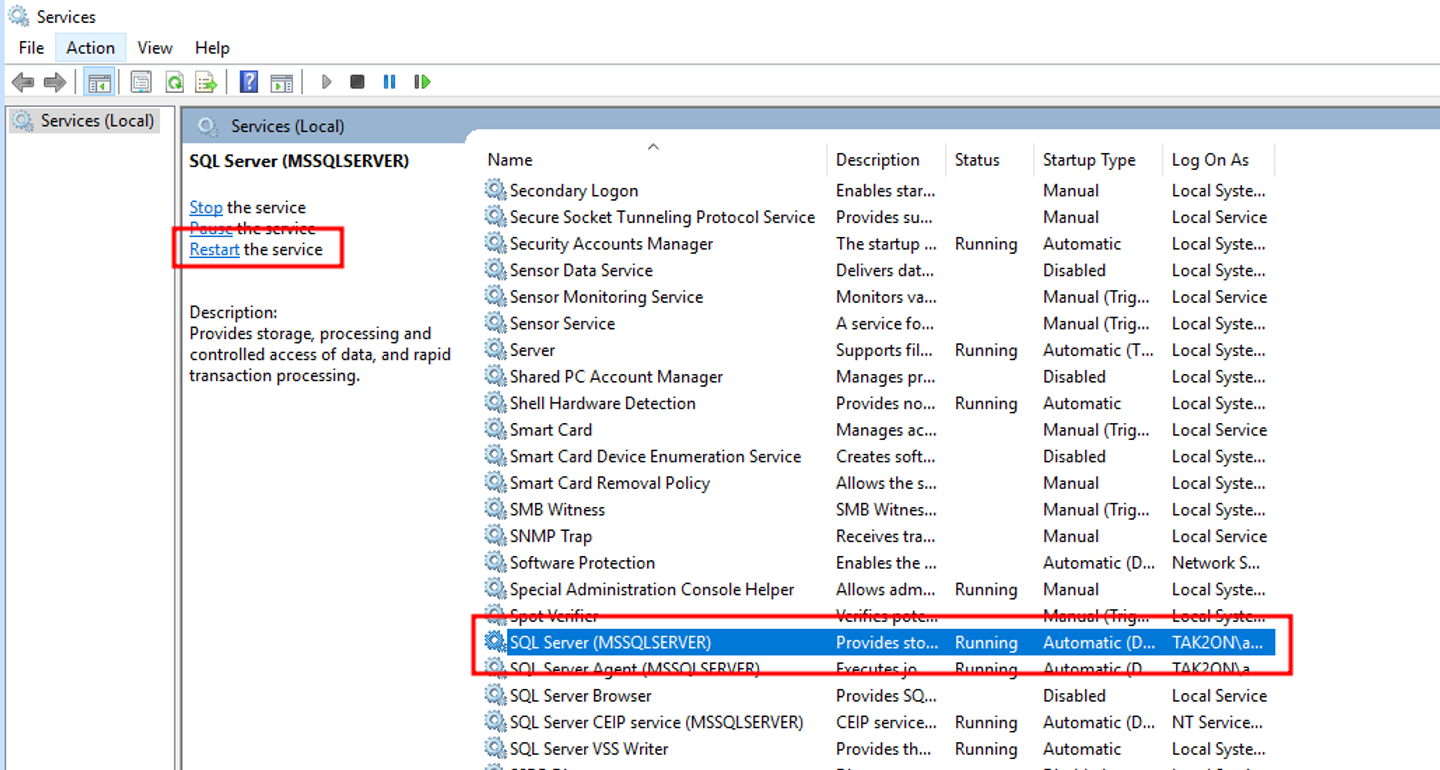The height and width of the screenshot is (770, 1440).
Task: Click gear icon in Services (Local) pane header
Action: (x=208, y=126)
